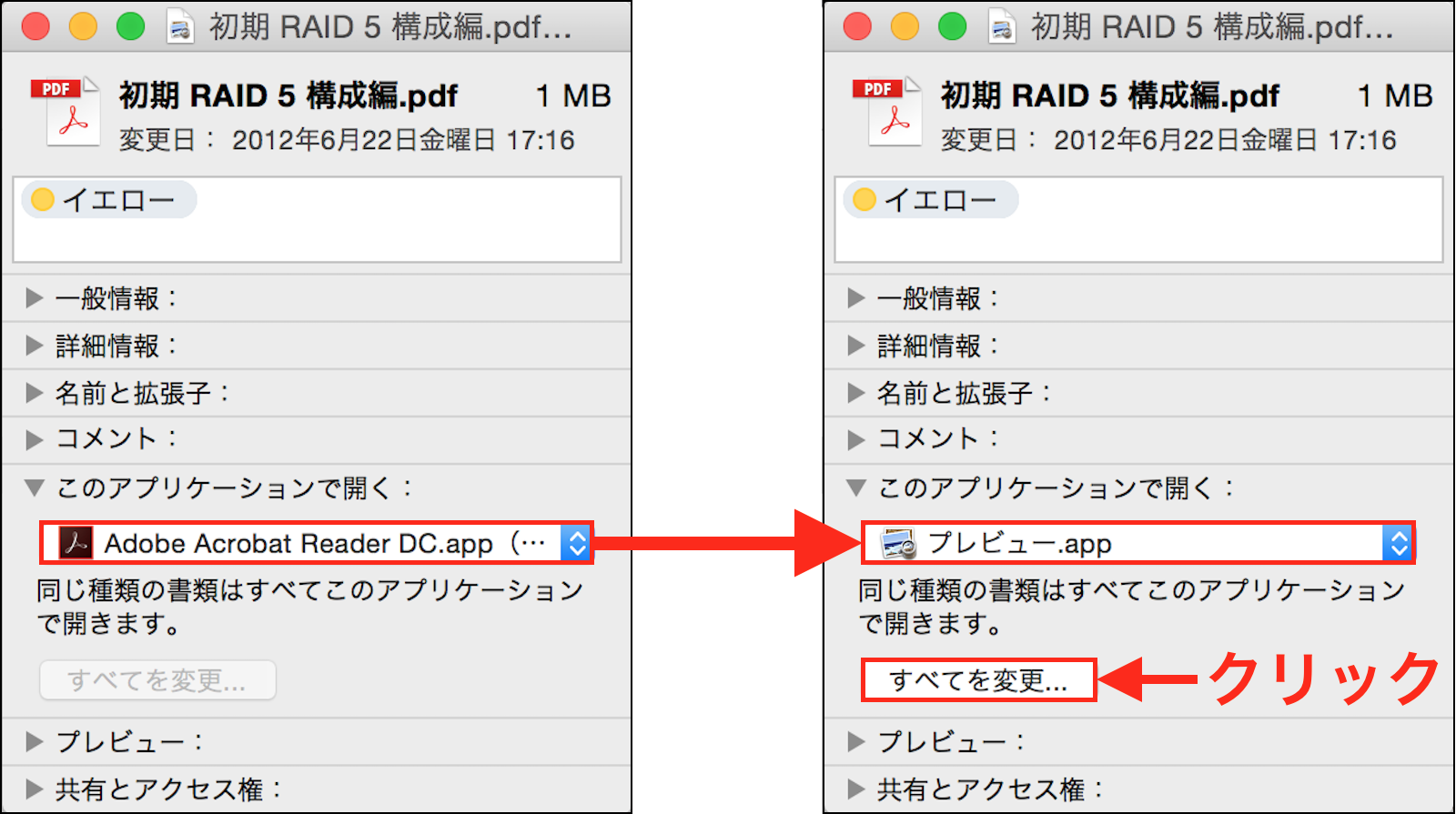Click the file name 初期 RAID 5 構成編.pdf in the right window
The image size is (1456, 814).
tap(1110, 95)
